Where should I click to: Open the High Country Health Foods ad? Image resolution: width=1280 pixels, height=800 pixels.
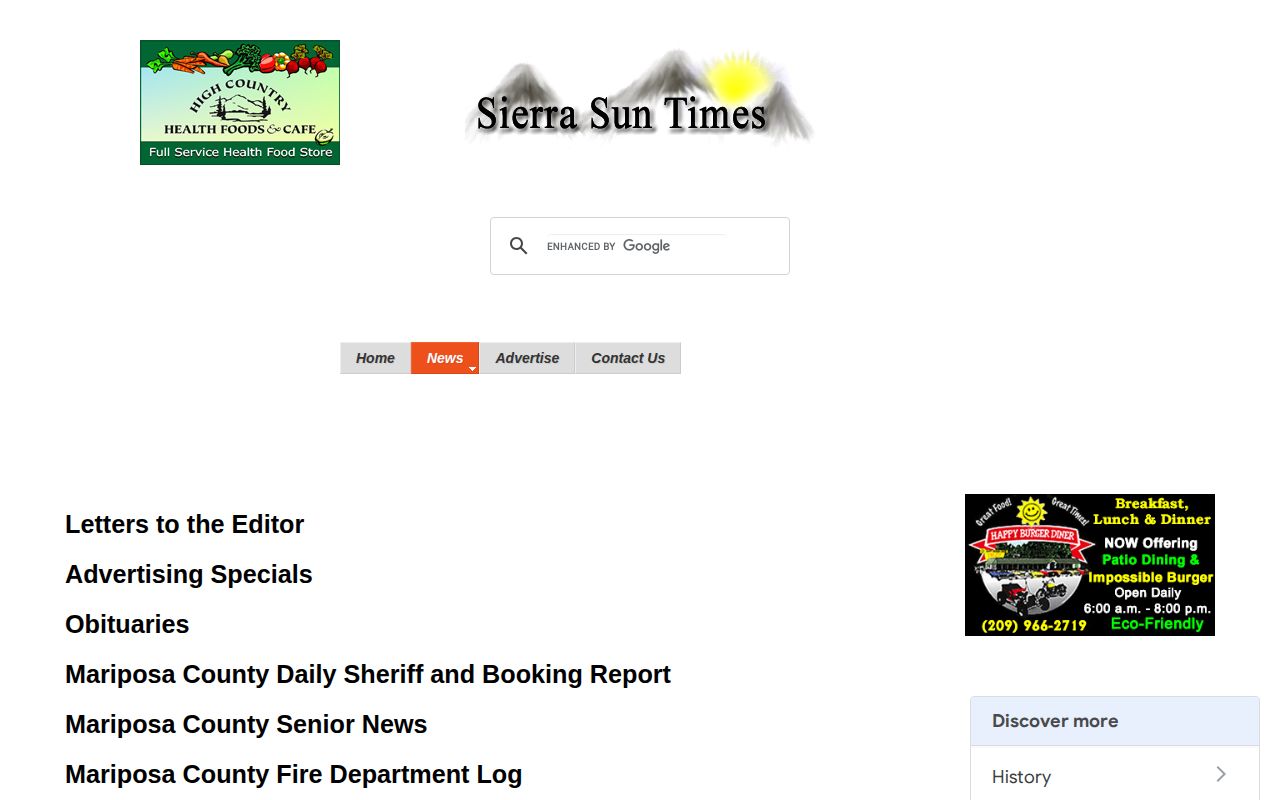[x=240, y=102]
